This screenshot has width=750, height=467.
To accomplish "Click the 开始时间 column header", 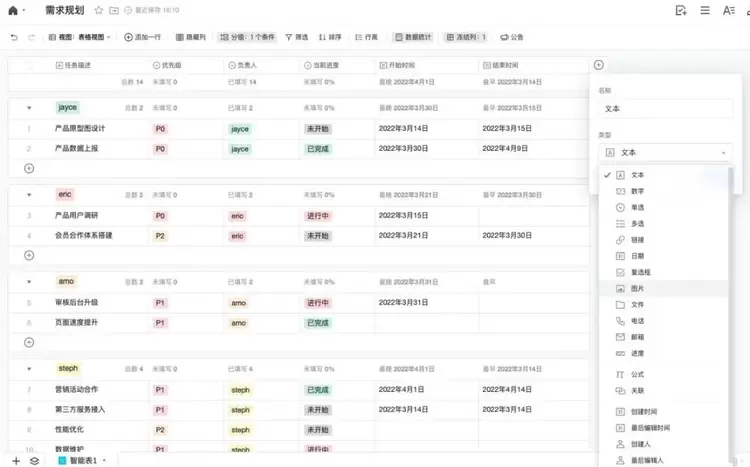I will tap(397, 65).
